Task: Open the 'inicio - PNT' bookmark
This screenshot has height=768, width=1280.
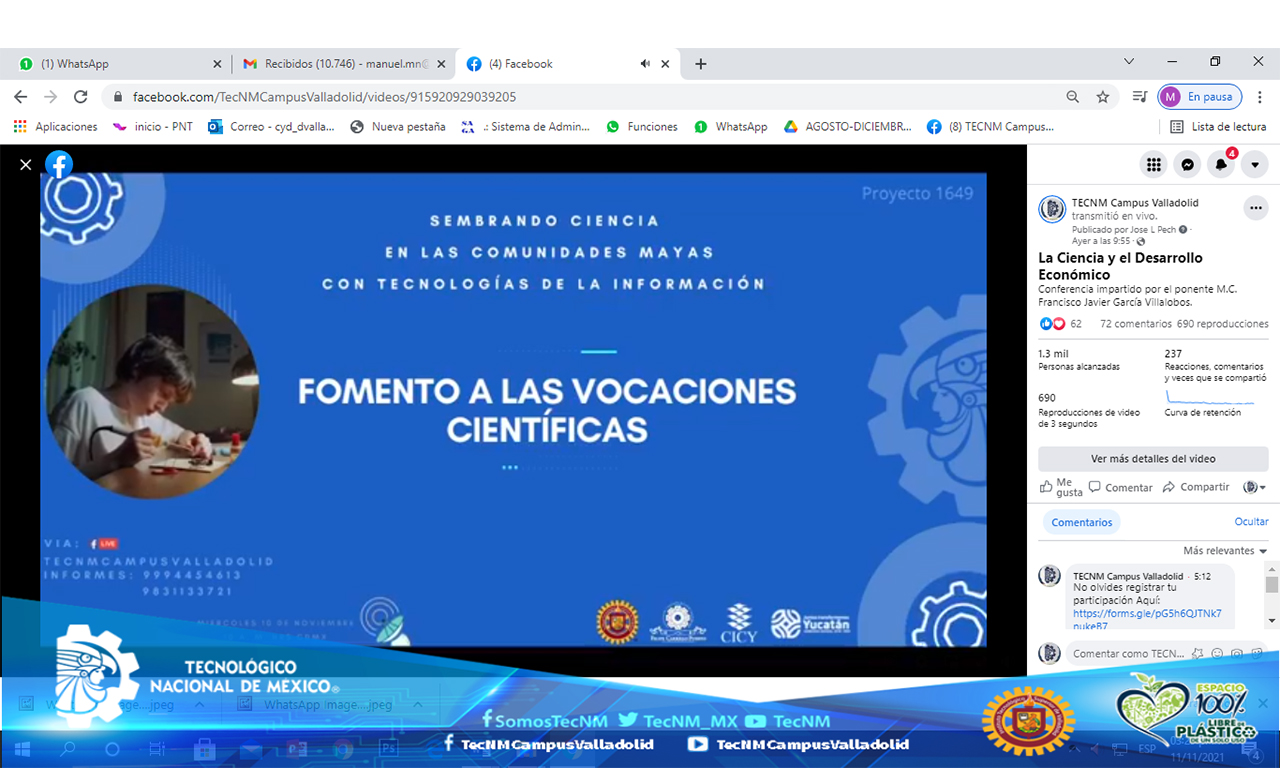Action: coord(153,127)
